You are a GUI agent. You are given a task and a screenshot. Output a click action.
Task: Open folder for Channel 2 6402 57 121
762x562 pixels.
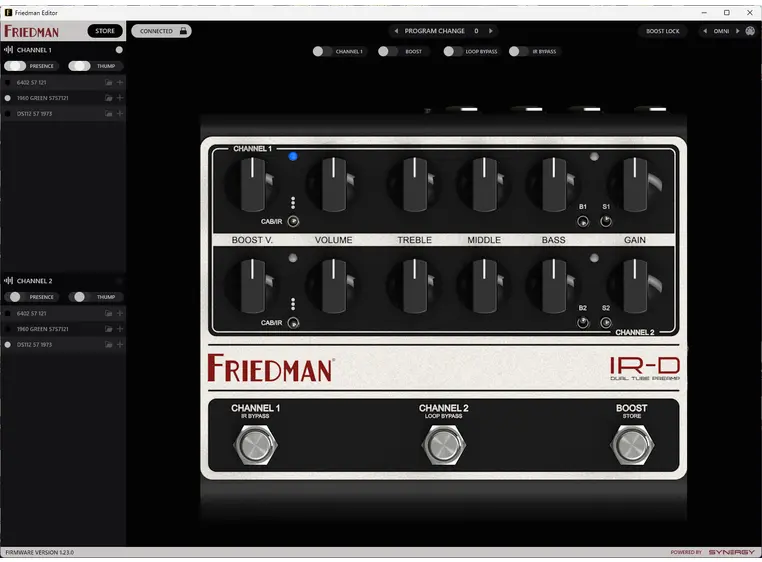[x=108, y=314]
